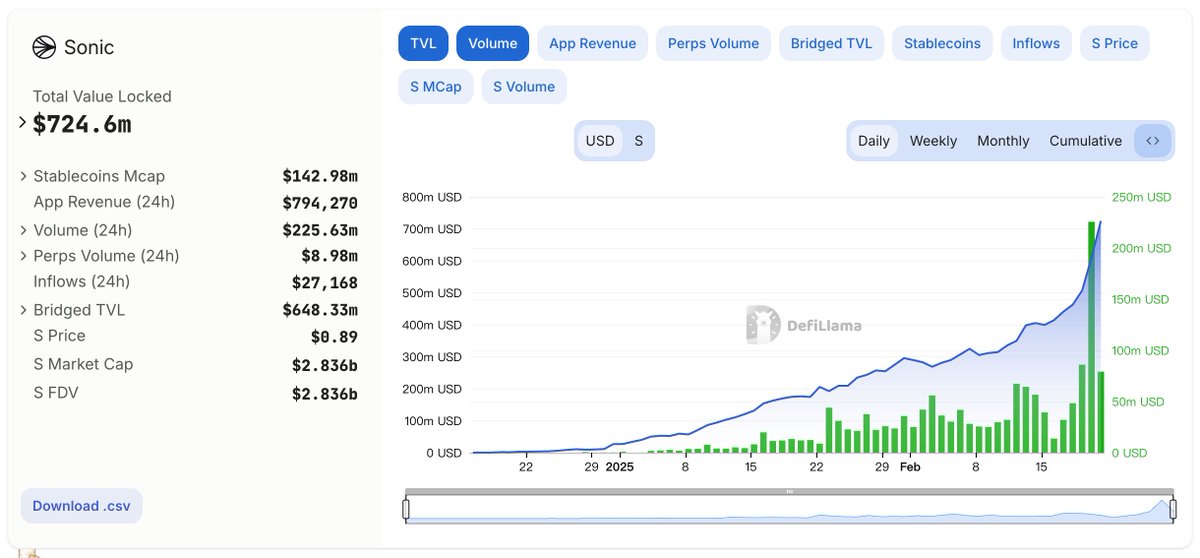Enable the S Price chart series
This screenshot has height=558, width=1200.
click(1115, 43)
